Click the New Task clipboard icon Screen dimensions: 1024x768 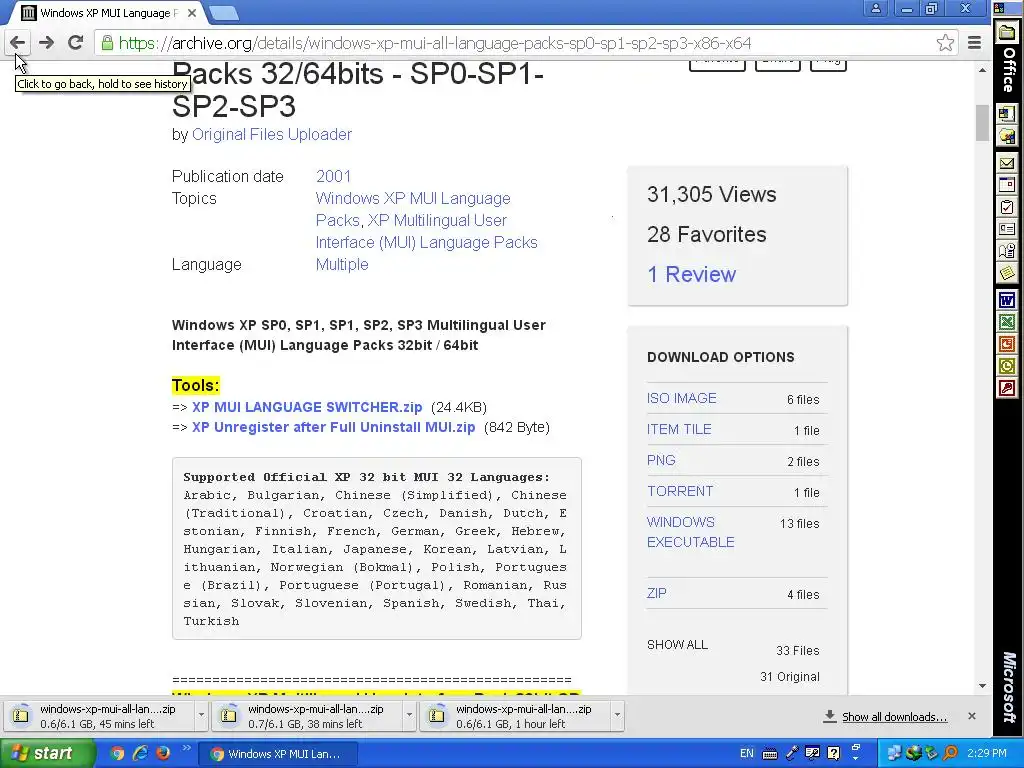coord(1007,207)
